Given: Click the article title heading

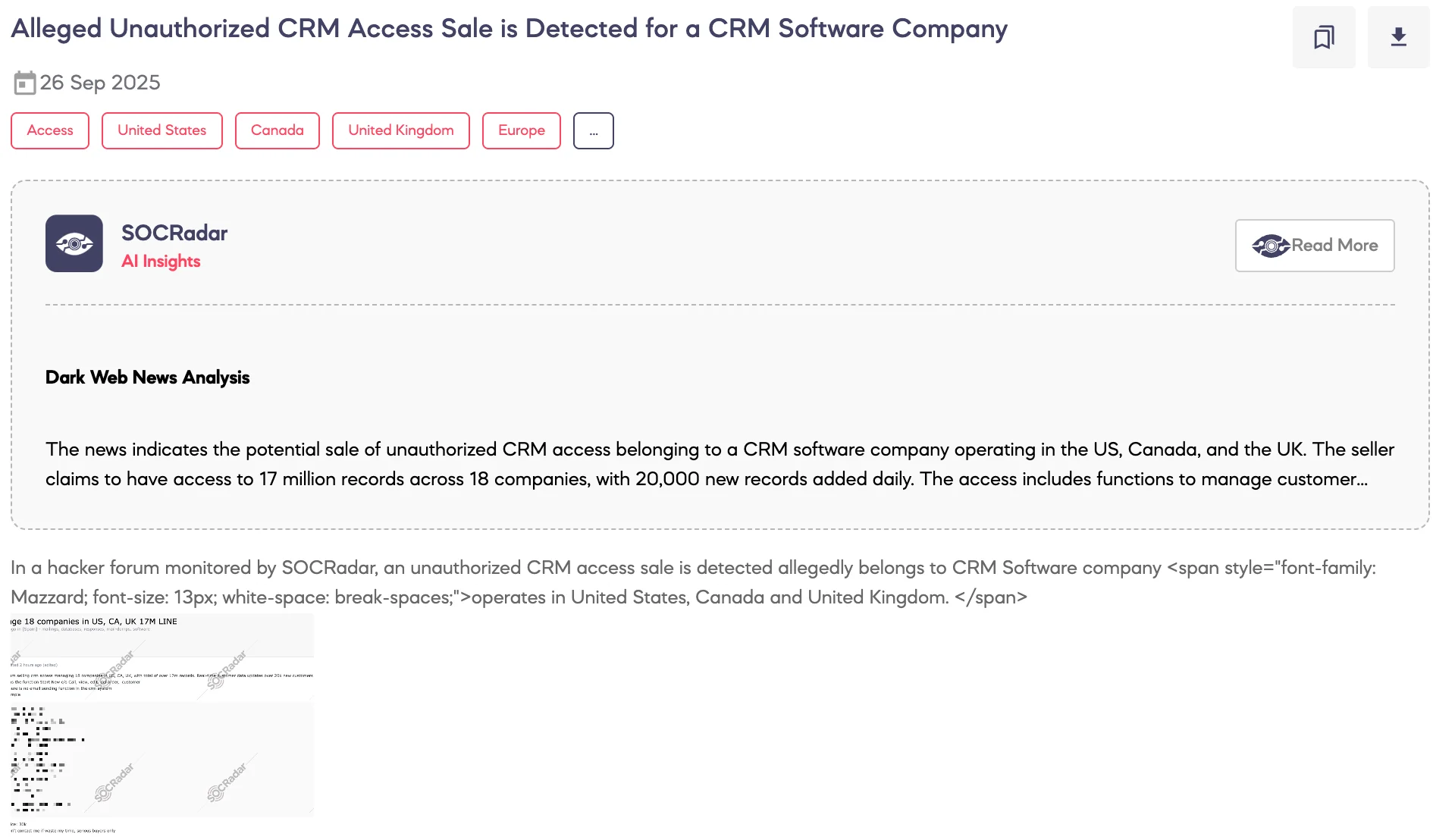Looking at the screenshot, I should click(x=508, y=28).
